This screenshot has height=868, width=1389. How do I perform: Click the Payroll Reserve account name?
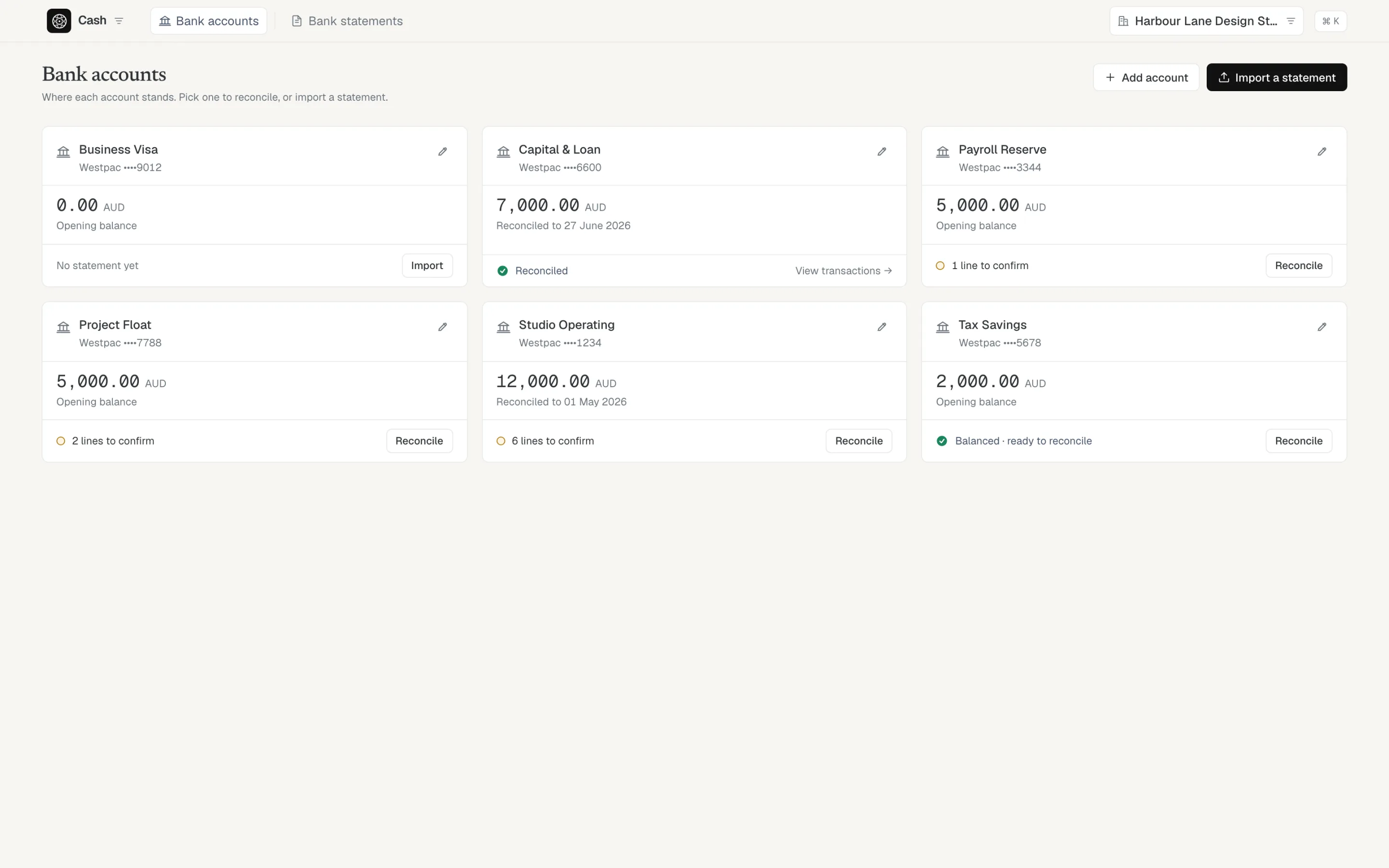tap(1002, 149)
